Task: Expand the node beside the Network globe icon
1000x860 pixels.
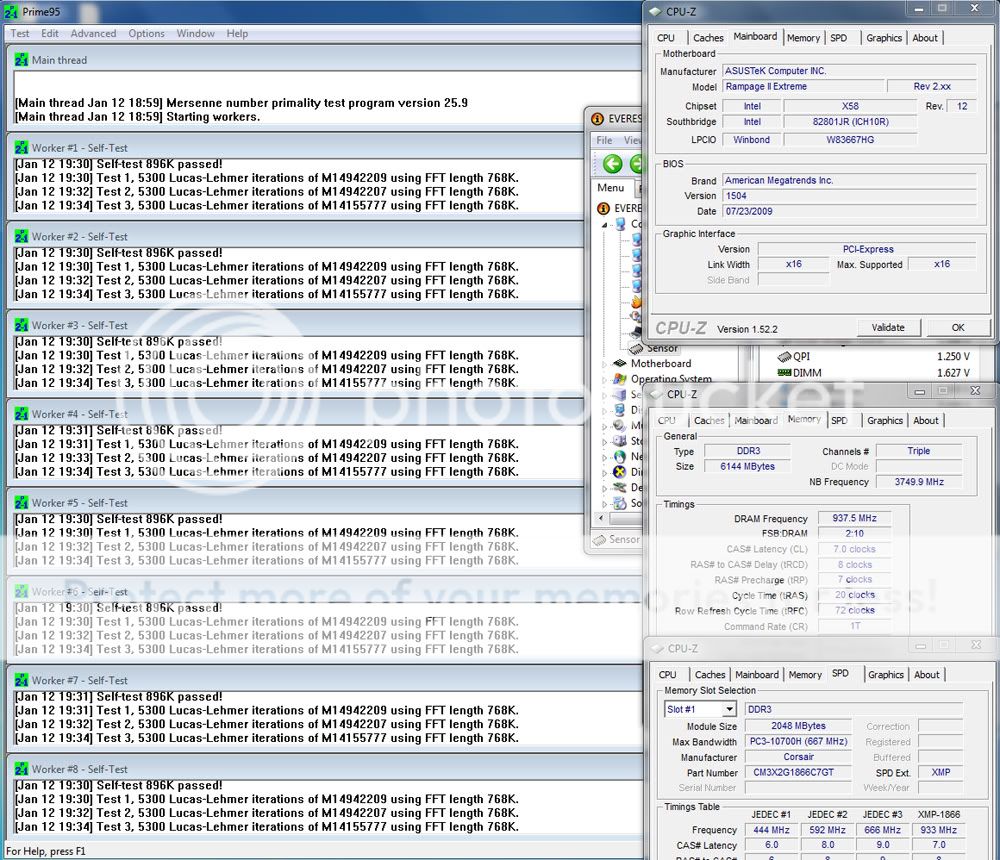Action: point(605,457)
